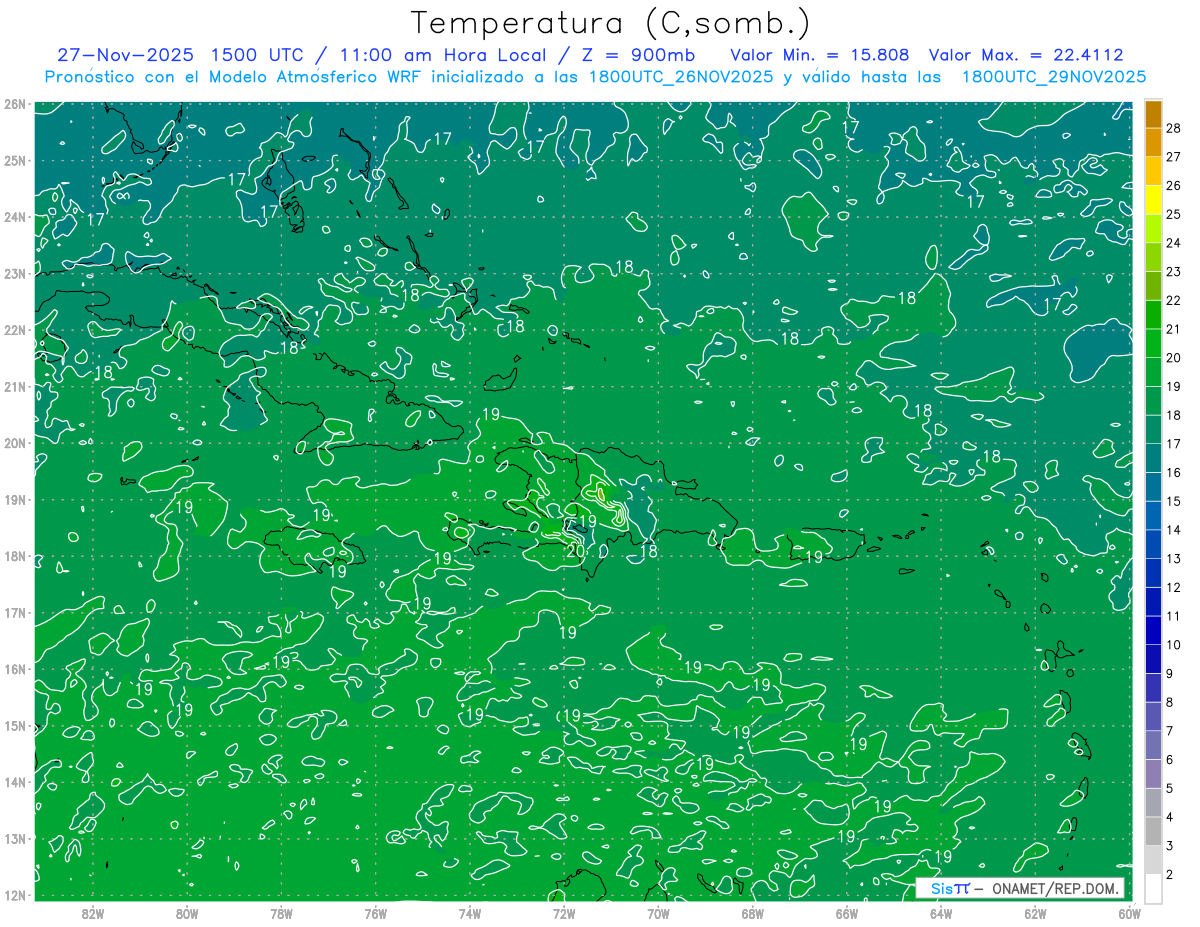The width and height of the screenshot is (1200, 927).
Task: Click the 16N latitude label
Action: point(14,669)
